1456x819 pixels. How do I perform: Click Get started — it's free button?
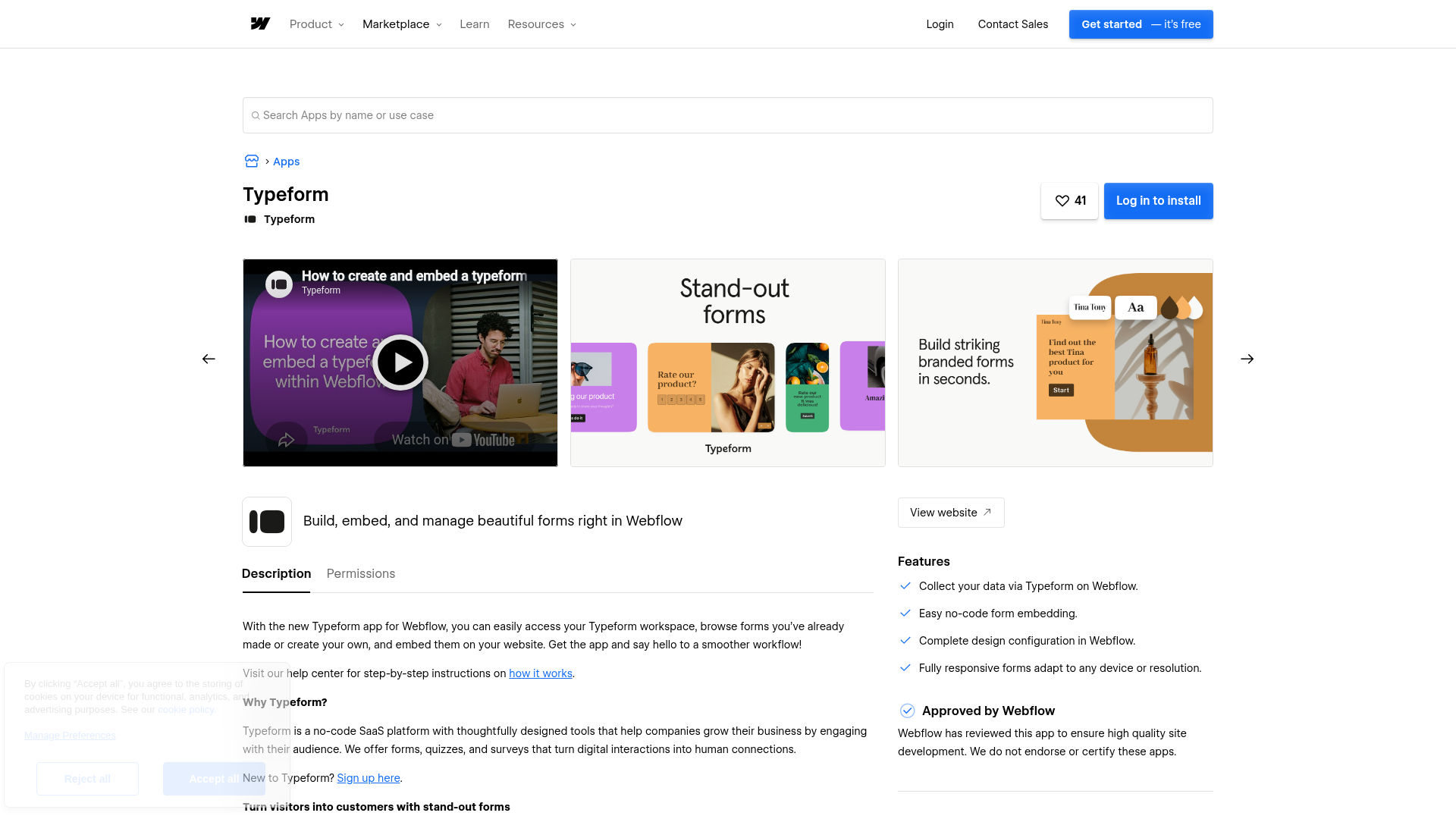coord(1141,24)
